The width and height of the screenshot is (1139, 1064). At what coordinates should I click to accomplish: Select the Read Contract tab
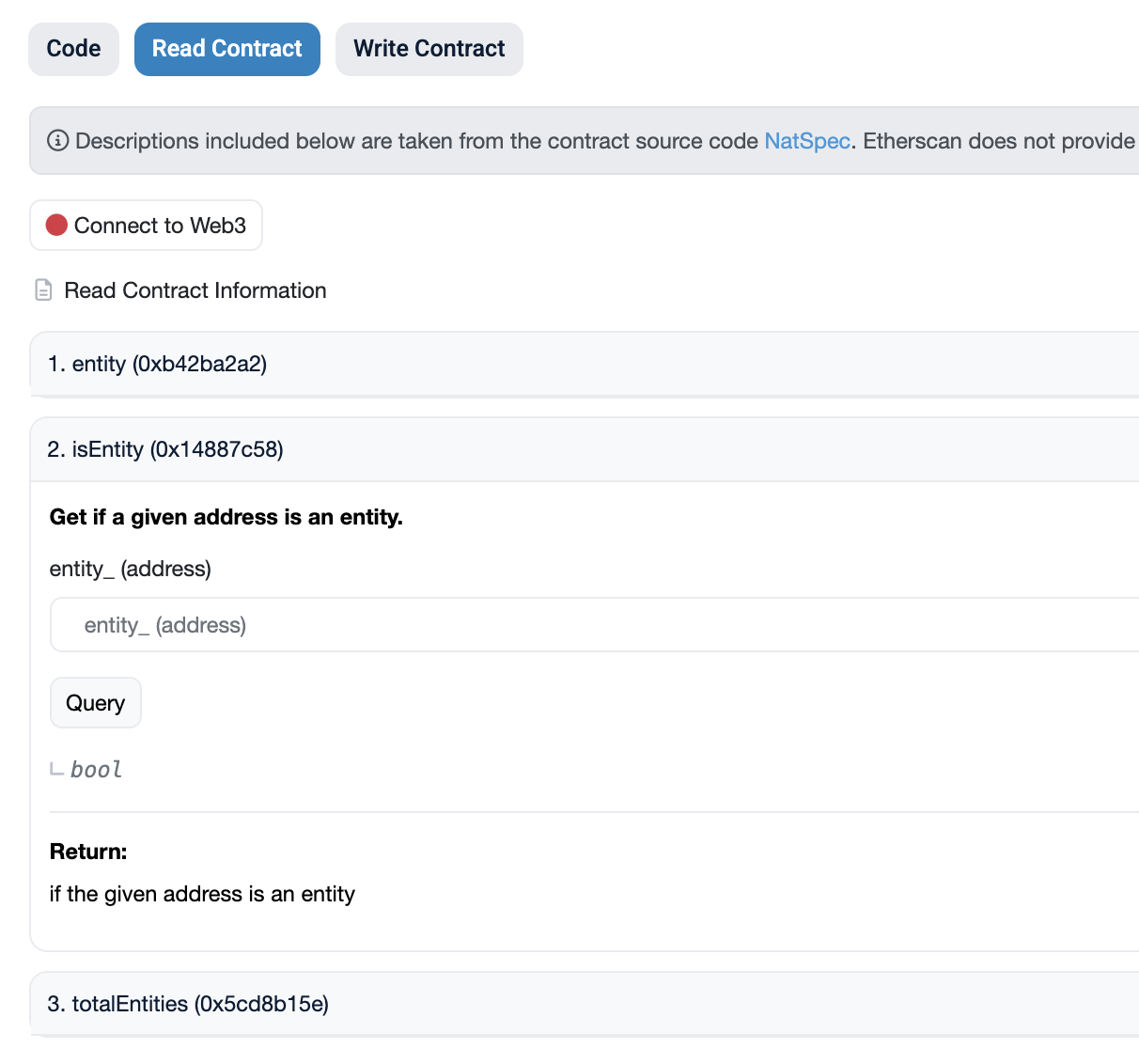coord(226,49)
